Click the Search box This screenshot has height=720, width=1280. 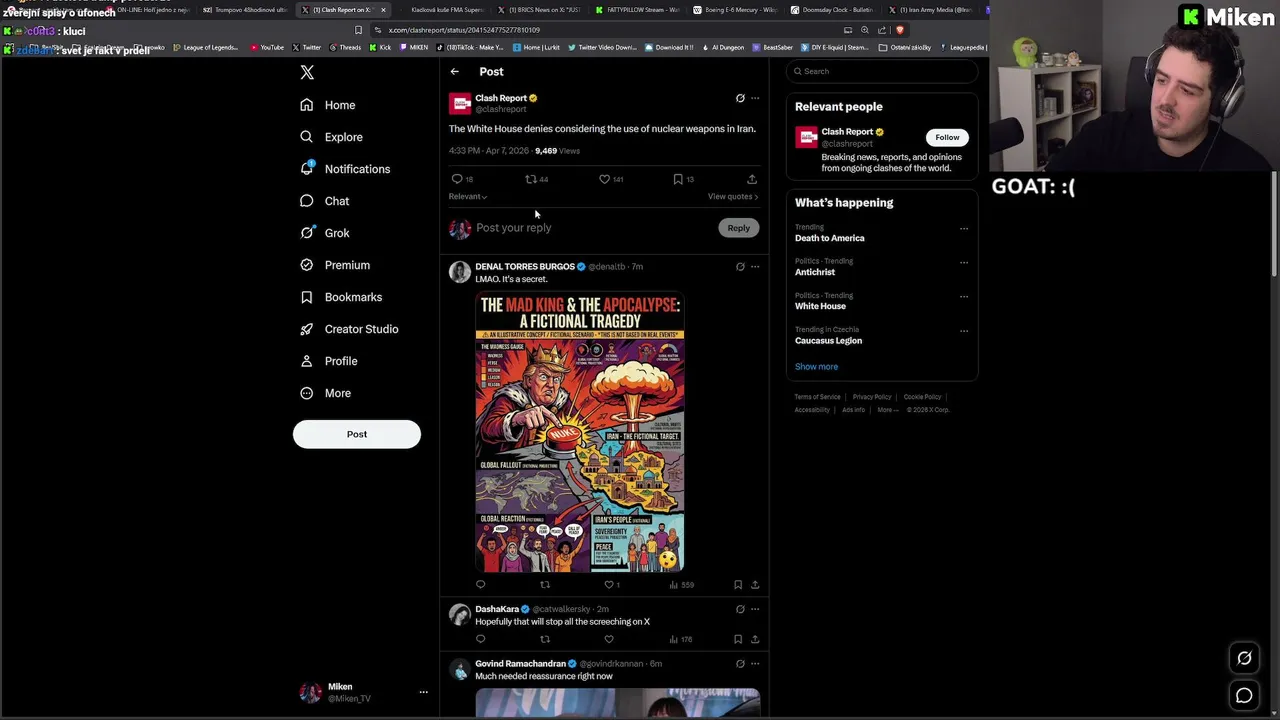pyautogui.click(x=881, y=71)
